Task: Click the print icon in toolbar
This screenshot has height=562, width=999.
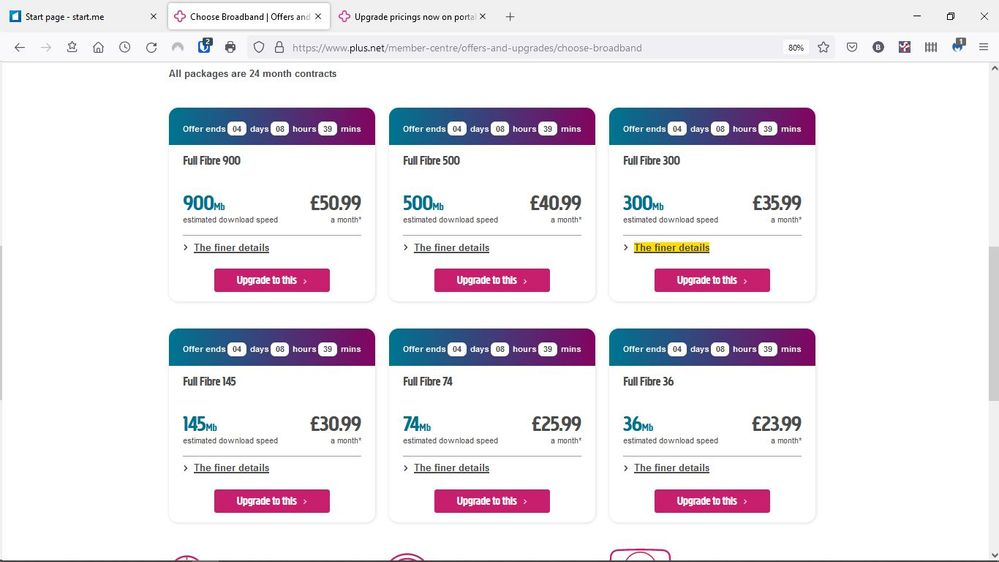Action: 230,47
